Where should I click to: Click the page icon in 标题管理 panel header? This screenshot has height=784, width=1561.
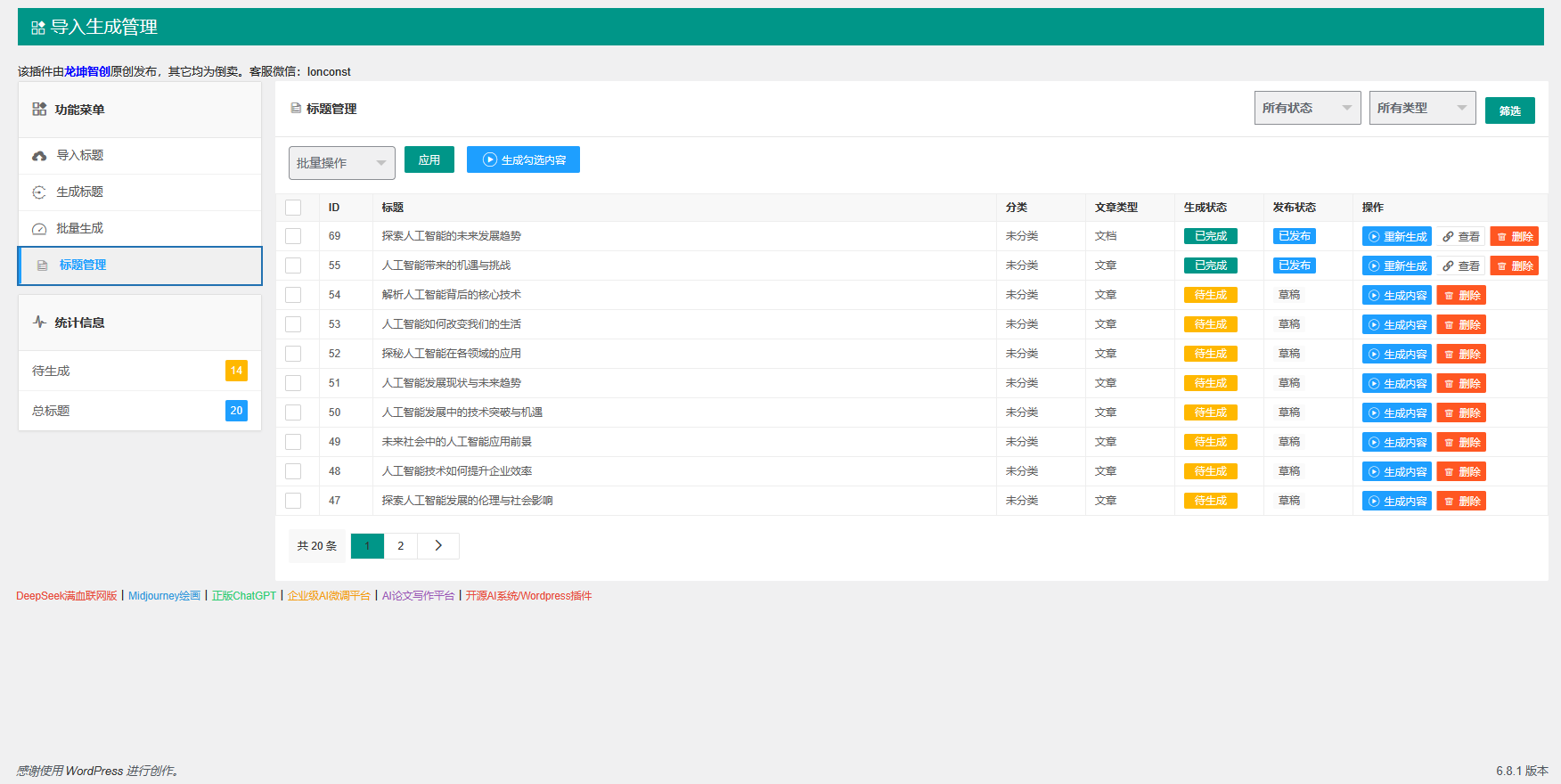(296, 108)
